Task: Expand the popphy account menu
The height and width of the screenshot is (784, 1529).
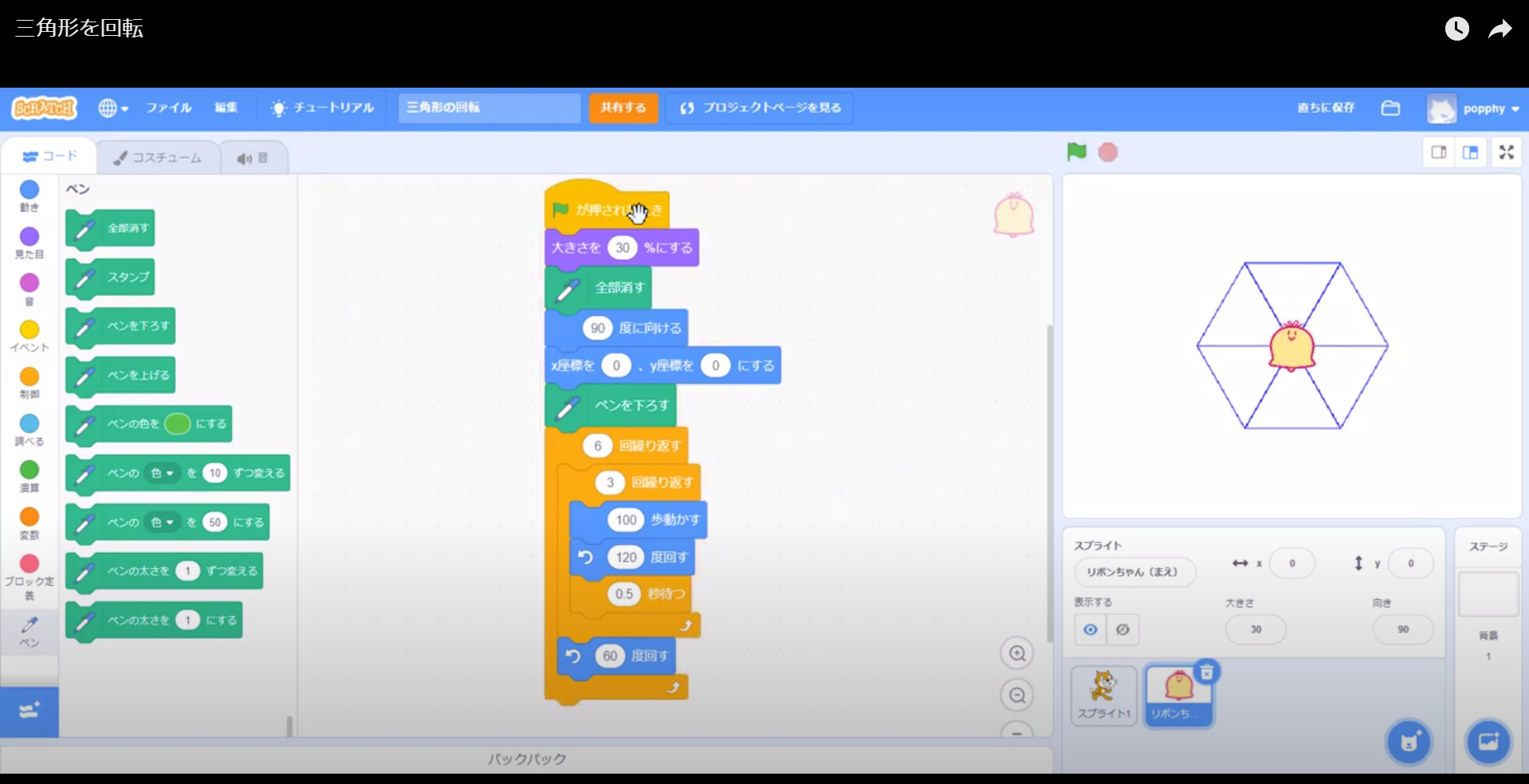Action: point(1473,108)
